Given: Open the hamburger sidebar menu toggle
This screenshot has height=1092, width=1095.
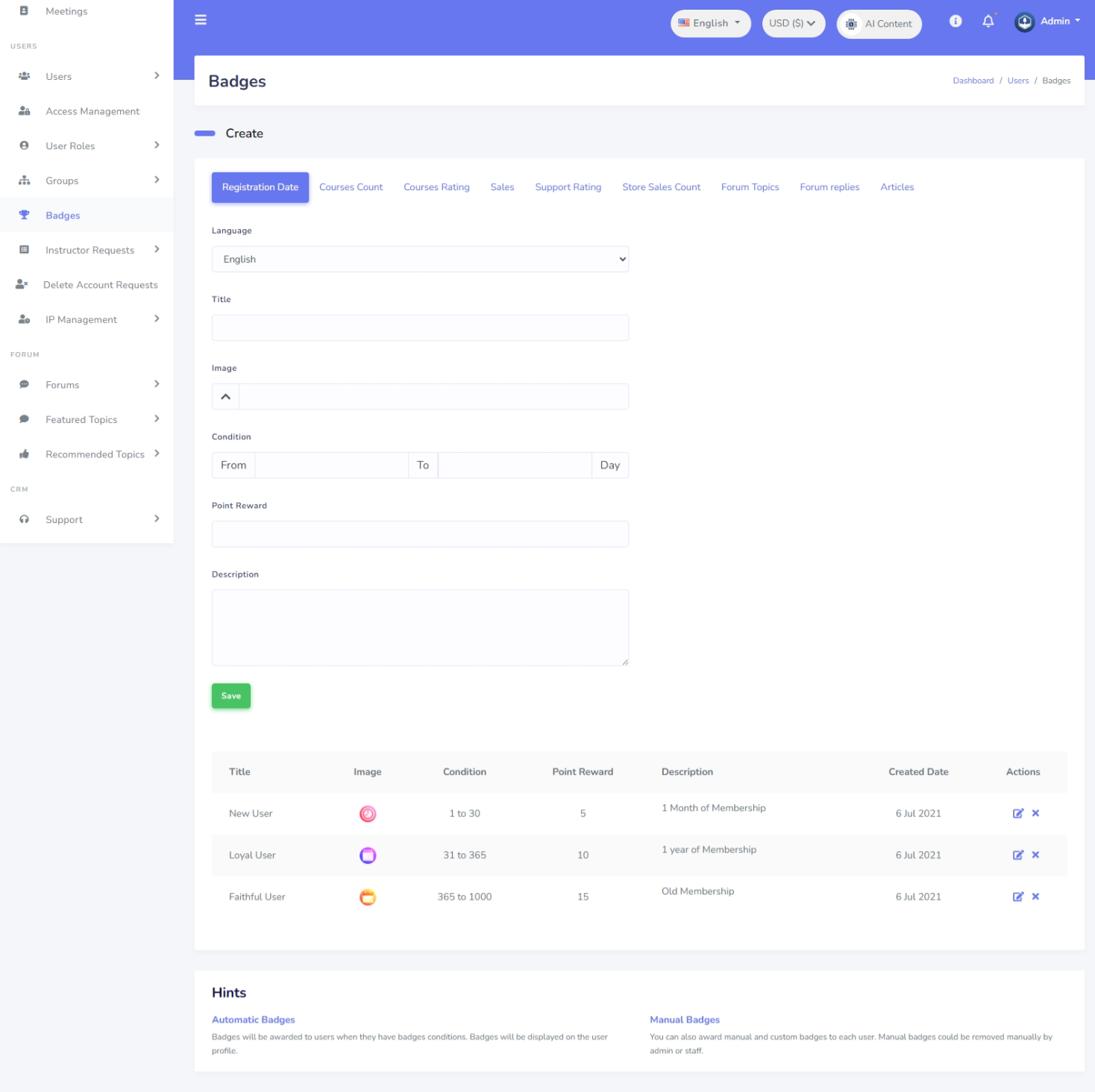Looking at the screenshot, I should pyautogui.click(x=201, y=20).
